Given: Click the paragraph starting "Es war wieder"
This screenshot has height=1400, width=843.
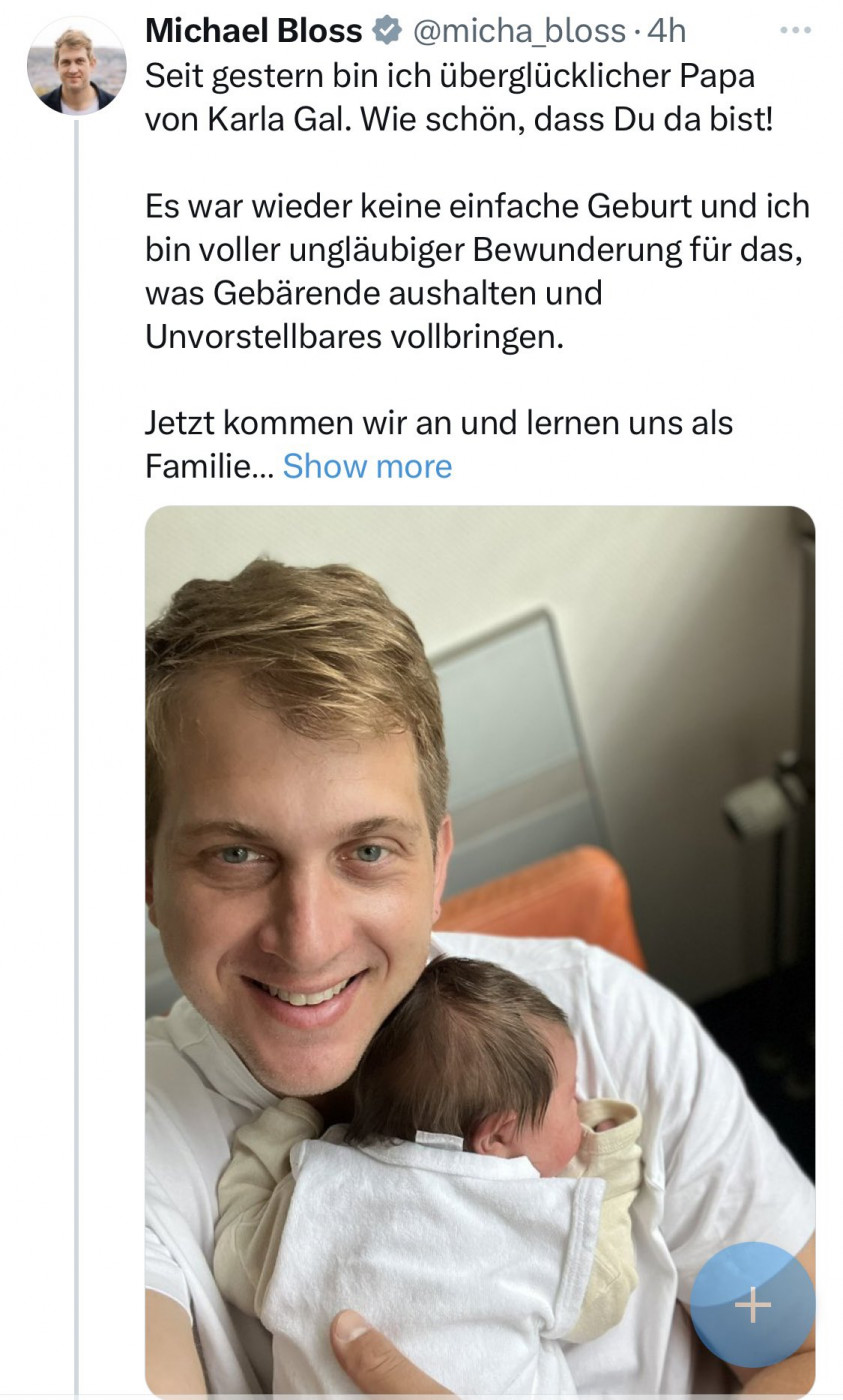Looking at the screenshot, I should click(476, 271).
